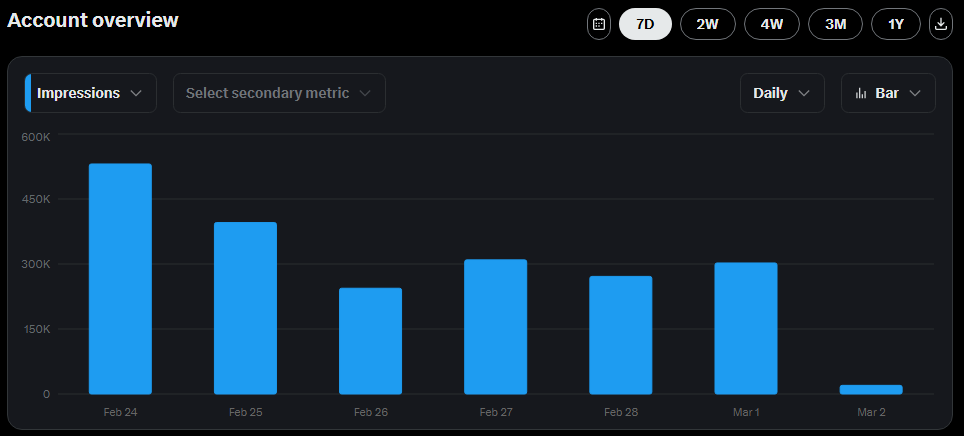Click the Mar 1 impressions bar
964x436 pixels.
pyautogui.click(x=745, y=328)
